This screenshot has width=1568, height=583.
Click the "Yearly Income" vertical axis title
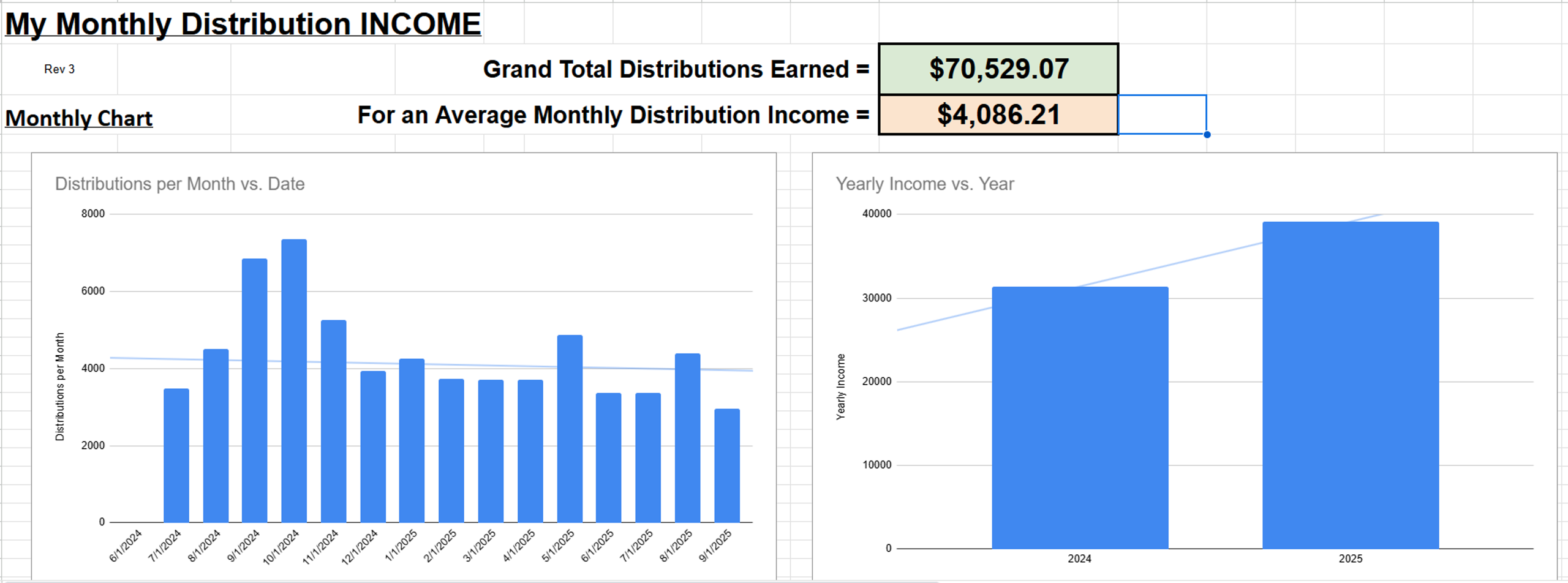pyautogui.click(x=841, y=386)
